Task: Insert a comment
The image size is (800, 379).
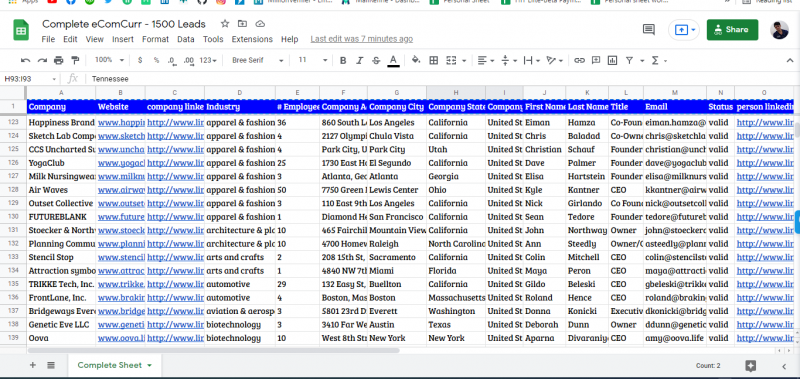Action: 595,60
